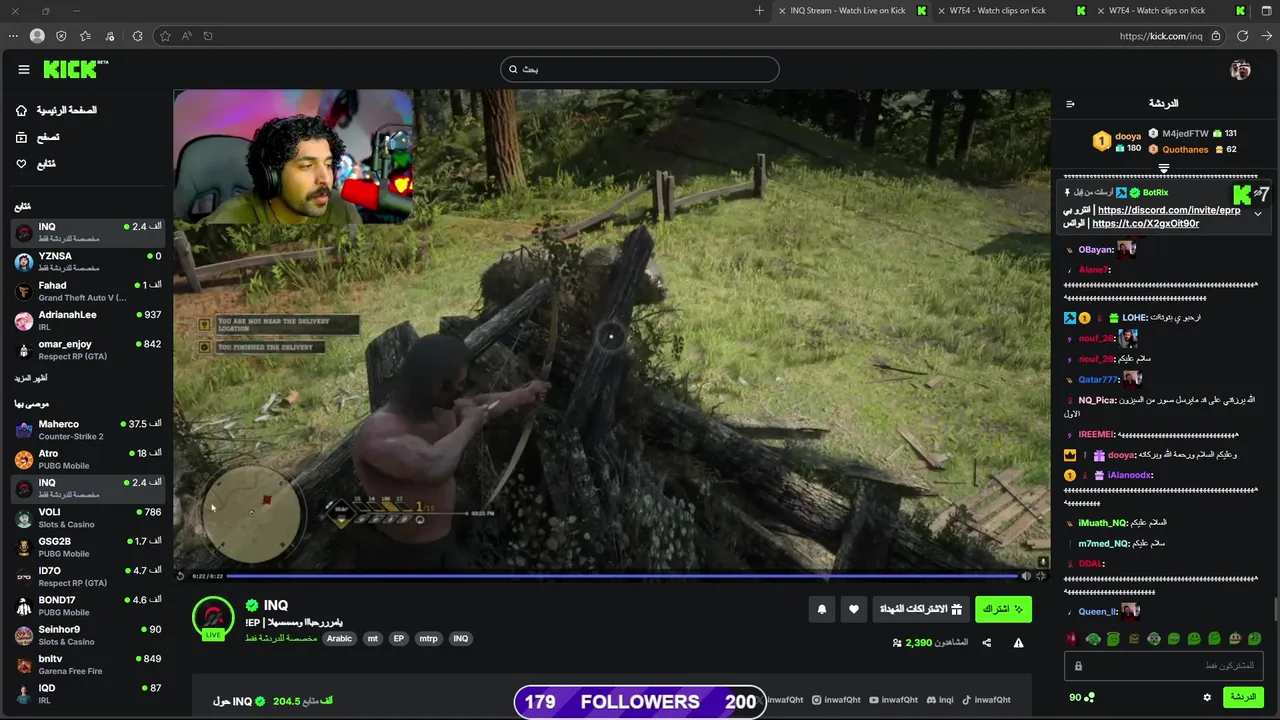
Task: Collapse the chat panel
Action: point(1070,104)
